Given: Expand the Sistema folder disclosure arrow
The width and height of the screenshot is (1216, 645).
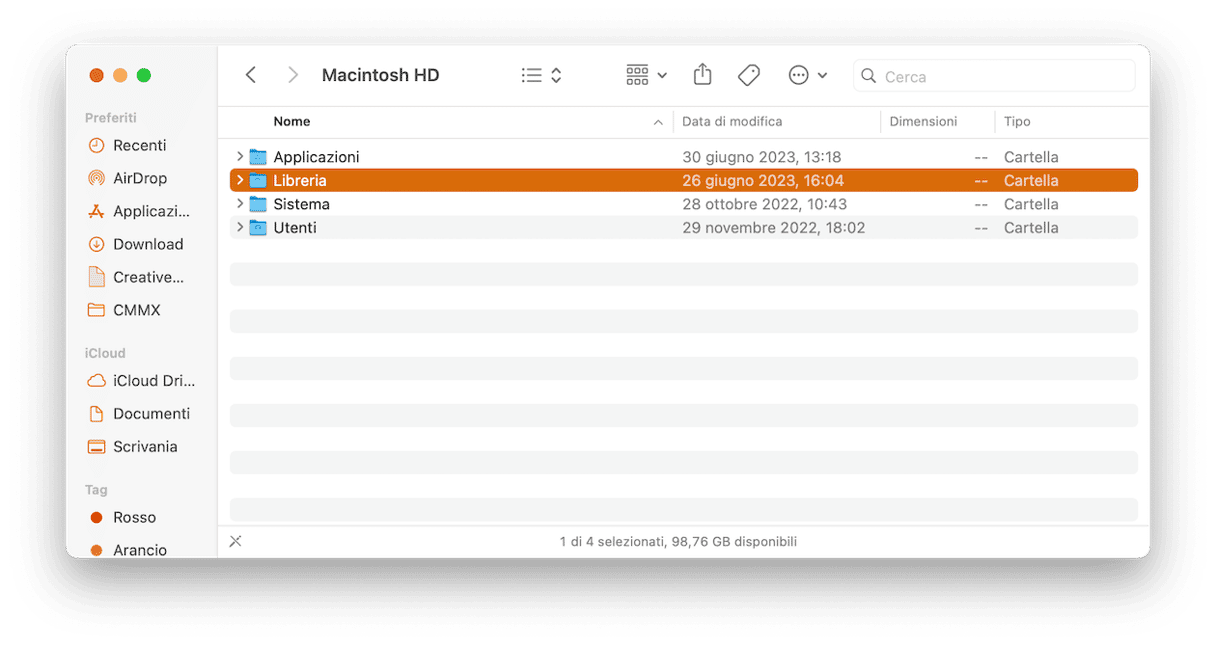Looking at the screenshot, I should (x=240, y=204).
